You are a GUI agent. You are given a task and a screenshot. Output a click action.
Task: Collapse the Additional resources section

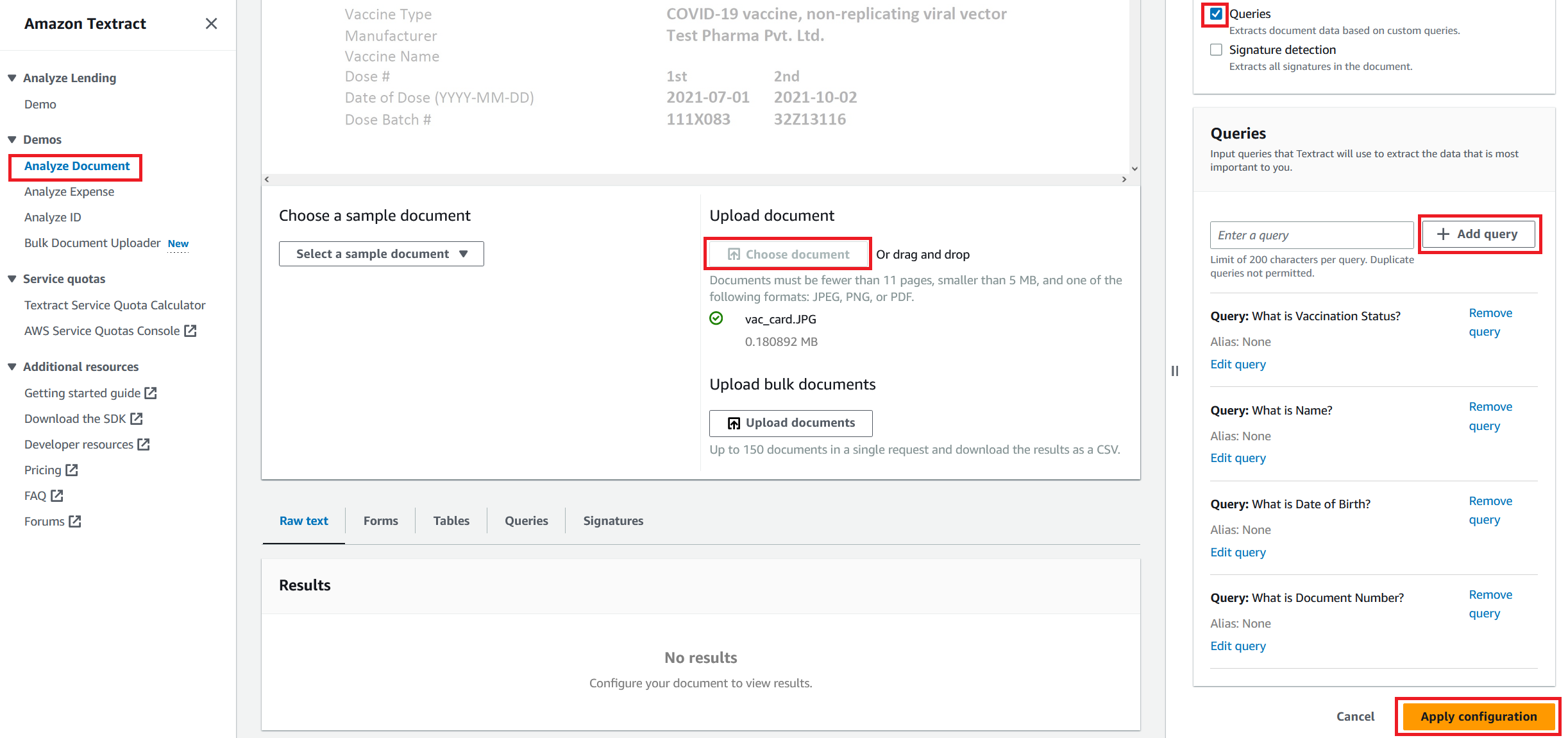tap(12, 366)
